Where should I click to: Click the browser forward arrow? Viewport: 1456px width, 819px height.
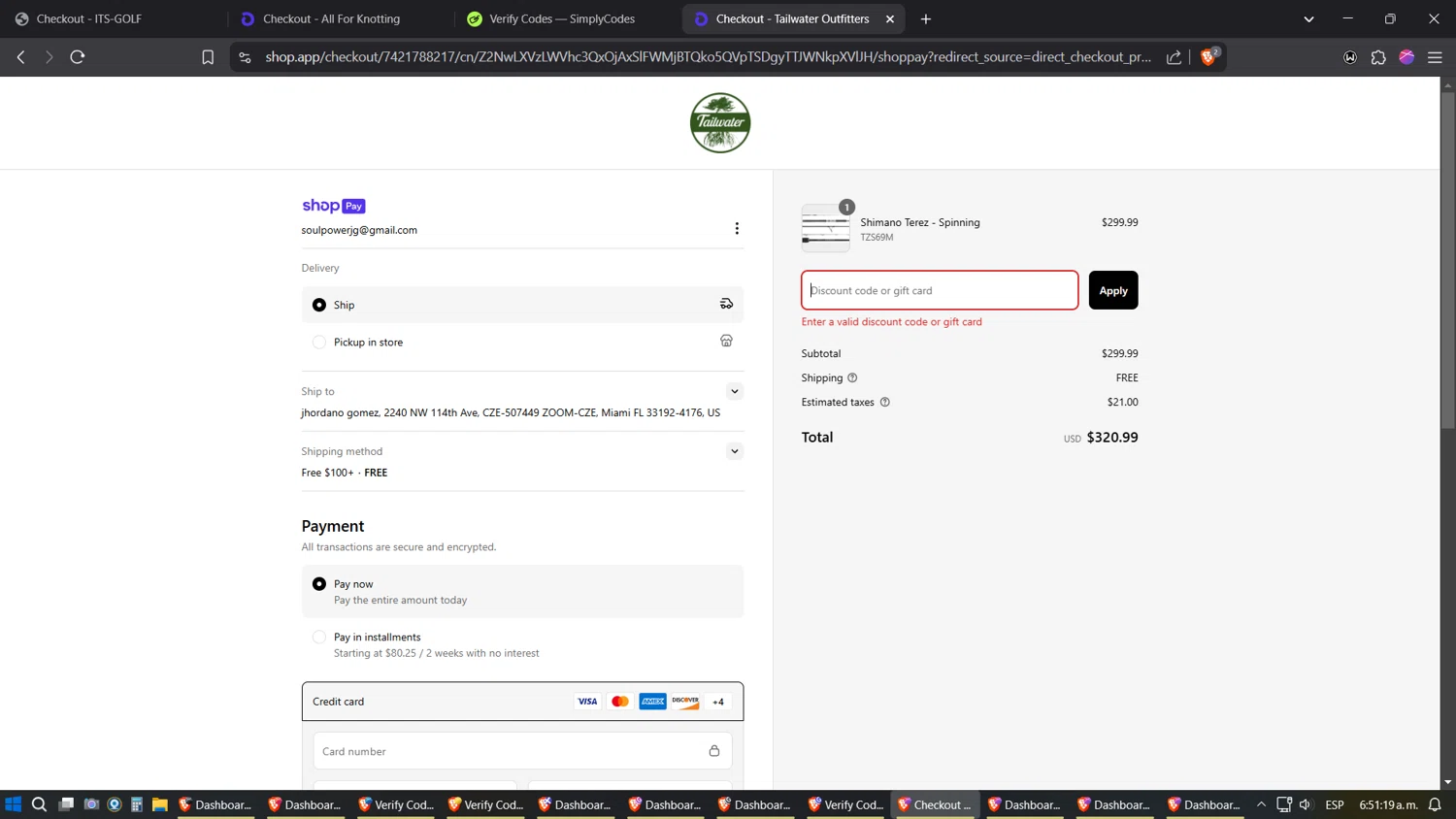(49, 57)
